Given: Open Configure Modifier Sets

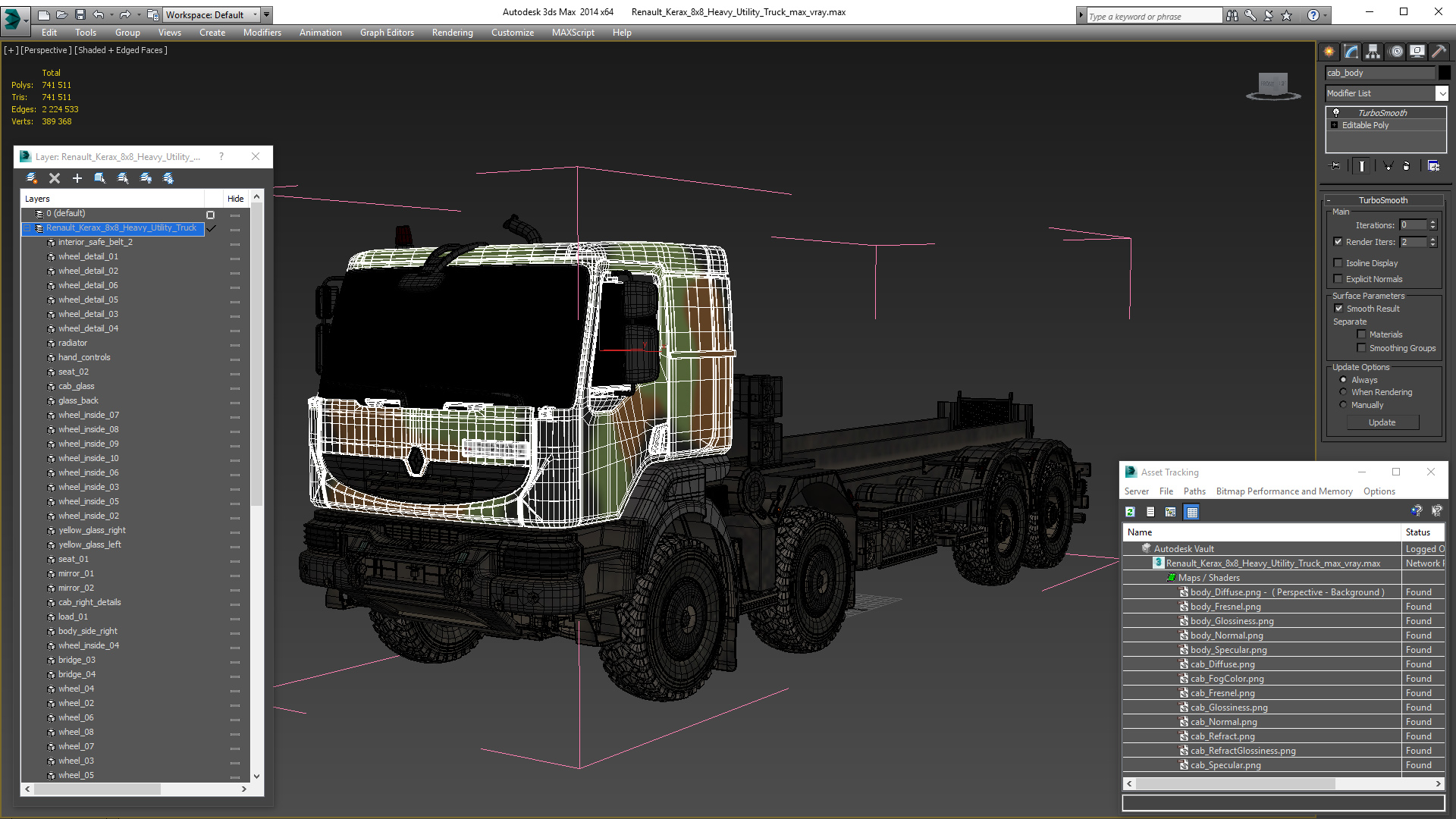Looking at the screenshot, I should (x=1433, y=165).
